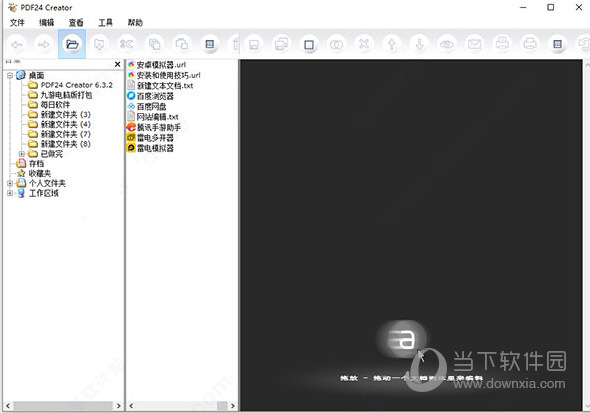
Task: Select the 新建文件夹 (4) folder
Action: coord(65,124)
